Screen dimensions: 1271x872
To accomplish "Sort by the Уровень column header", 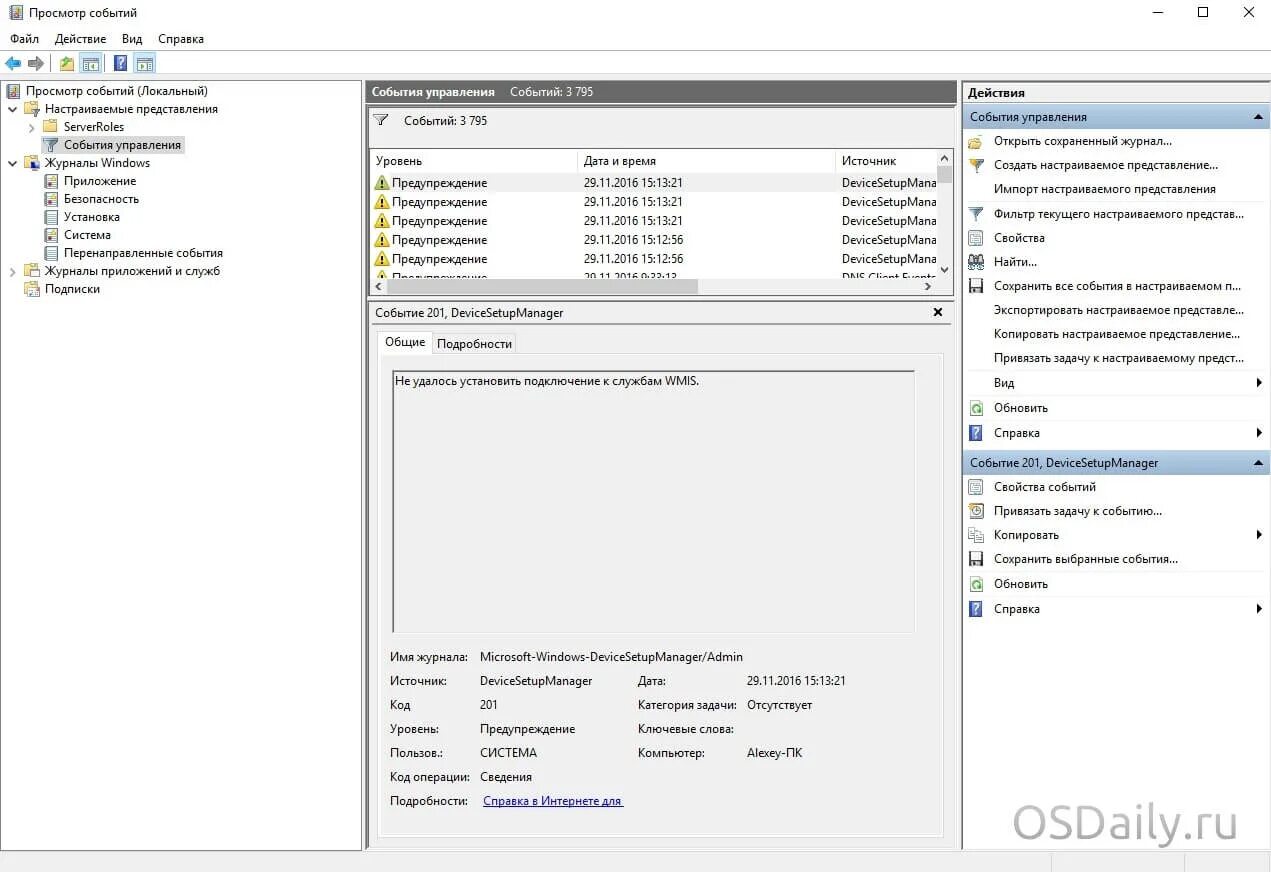I will tap(473, 161).
